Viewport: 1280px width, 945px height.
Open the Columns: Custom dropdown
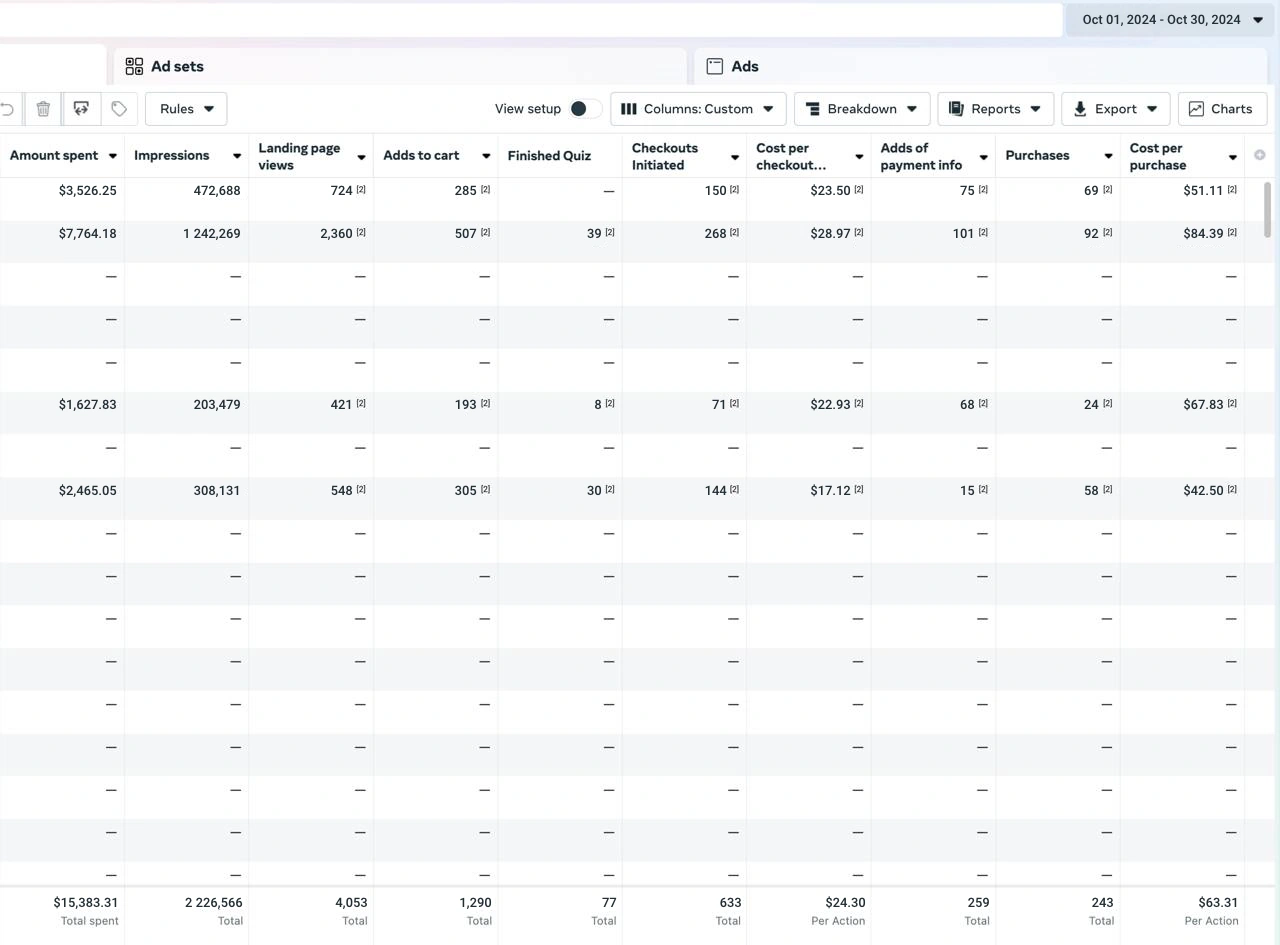(698, 109)
